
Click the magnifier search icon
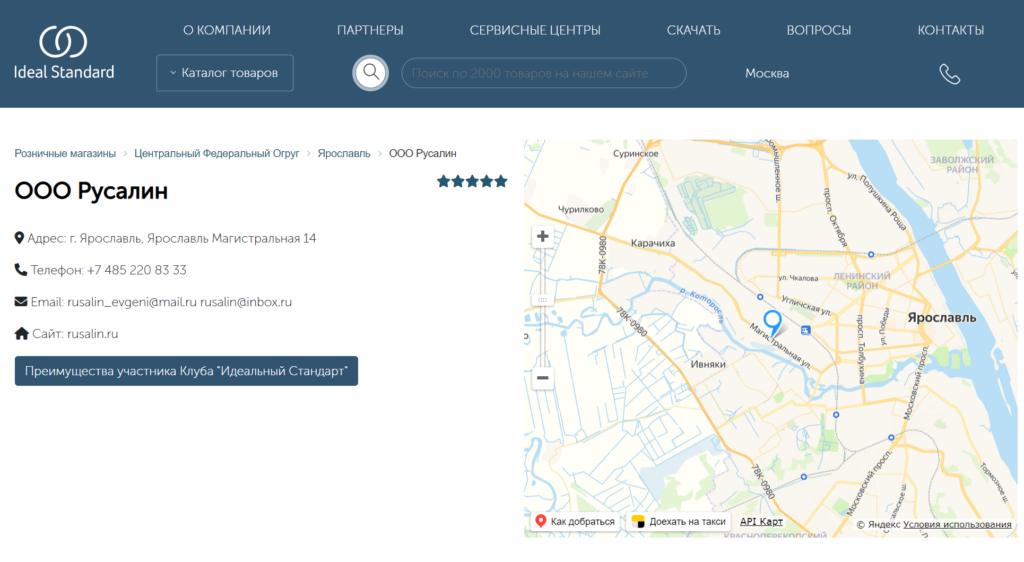(371, 72)
